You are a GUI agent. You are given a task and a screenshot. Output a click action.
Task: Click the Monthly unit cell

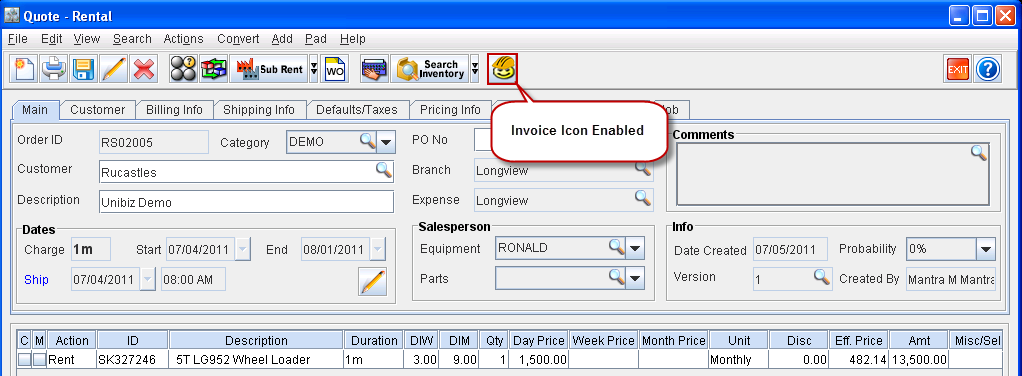pyautogui.click(x=738, y=359)
